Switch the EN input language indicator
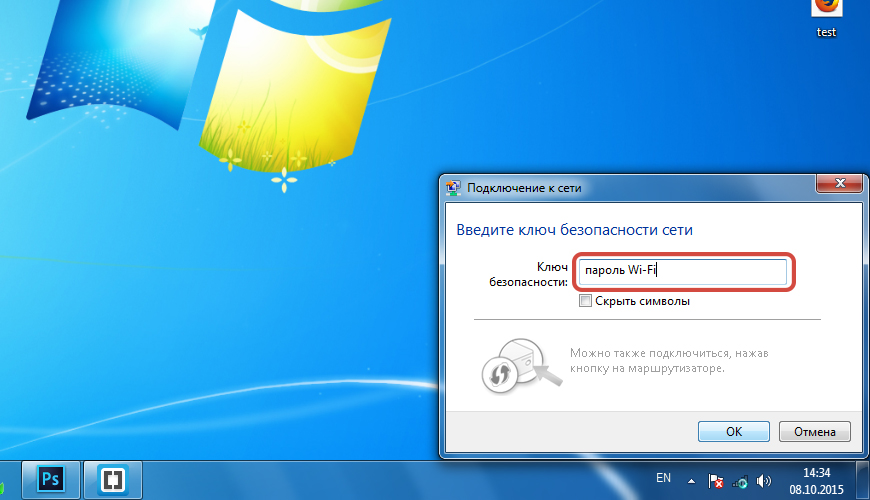The height and width of the screenshot is (500, 870). [664, 478]
